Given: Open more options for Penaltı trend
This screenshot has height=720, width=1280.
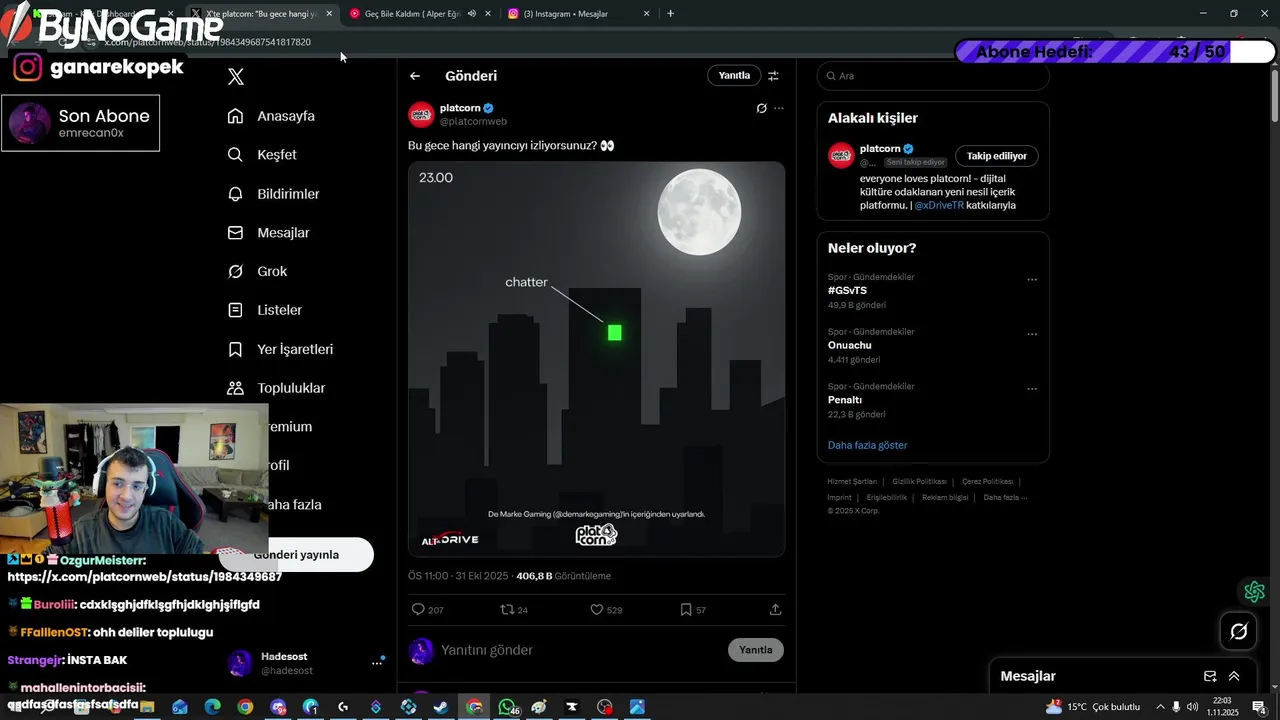Looking at the screenshot, I should tap(1032, 389).
